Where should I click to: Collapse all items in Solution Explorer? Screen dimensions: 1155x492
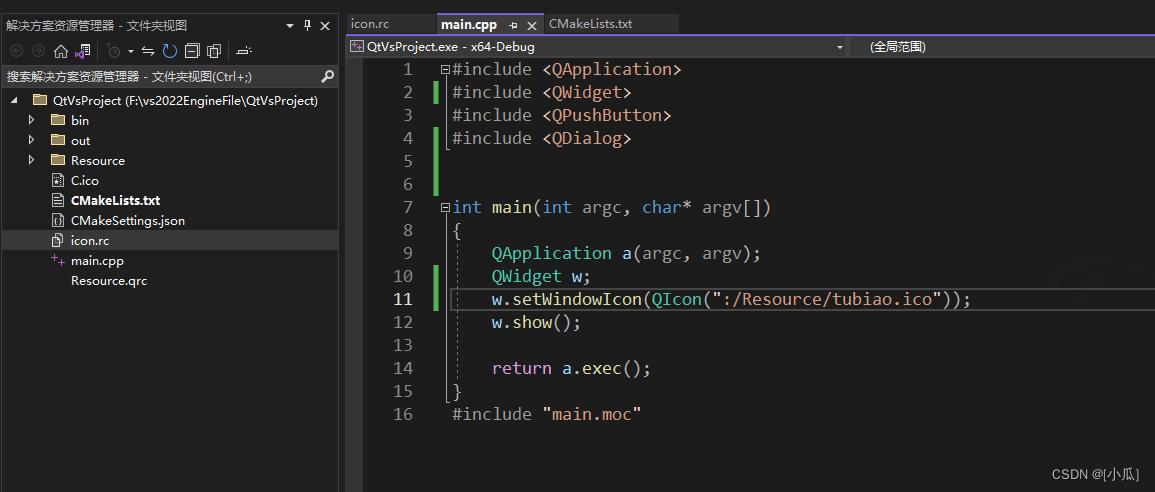(x=192, y=51)
